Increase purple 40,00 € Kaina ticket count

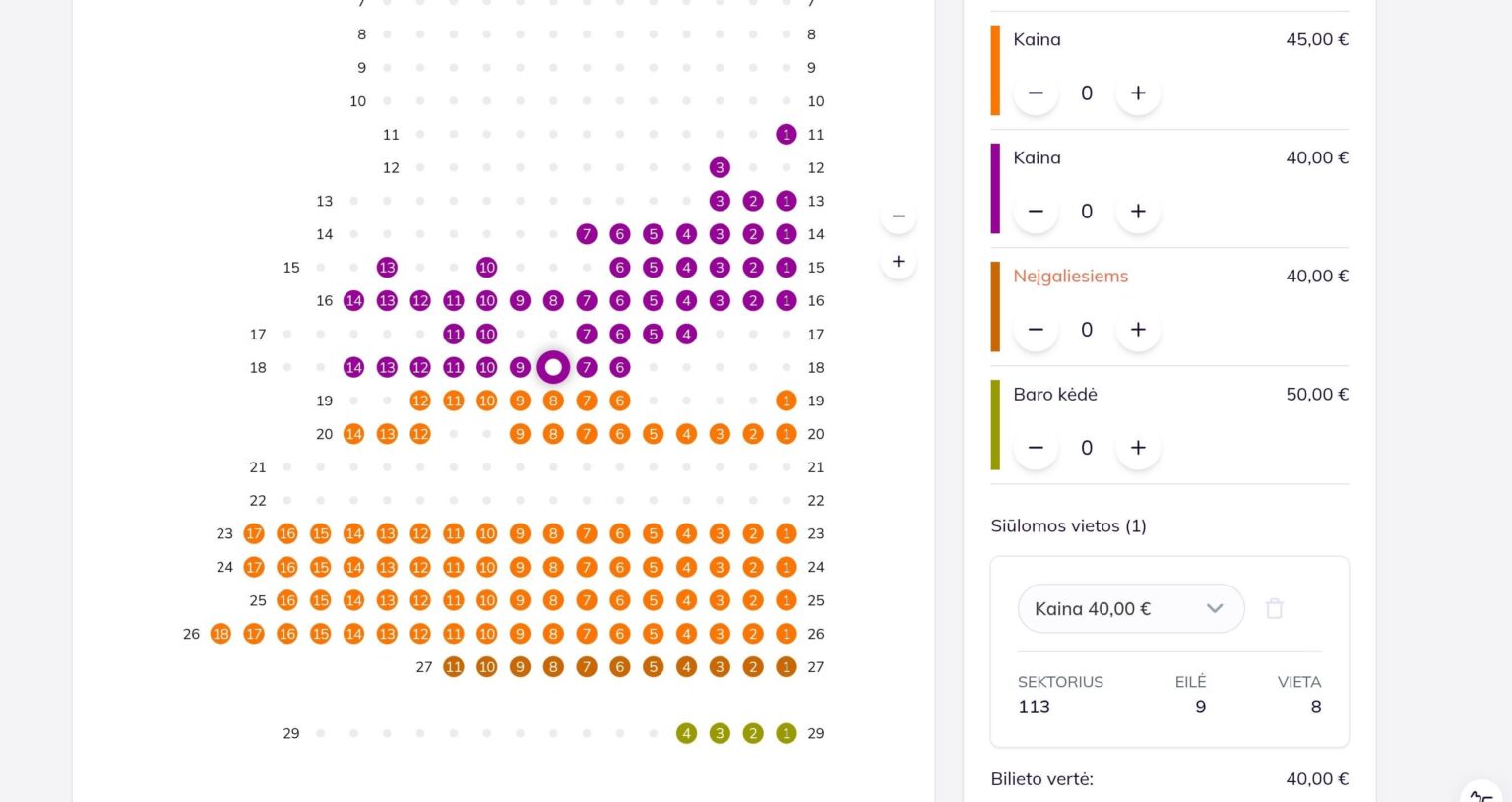[1138, 211]
